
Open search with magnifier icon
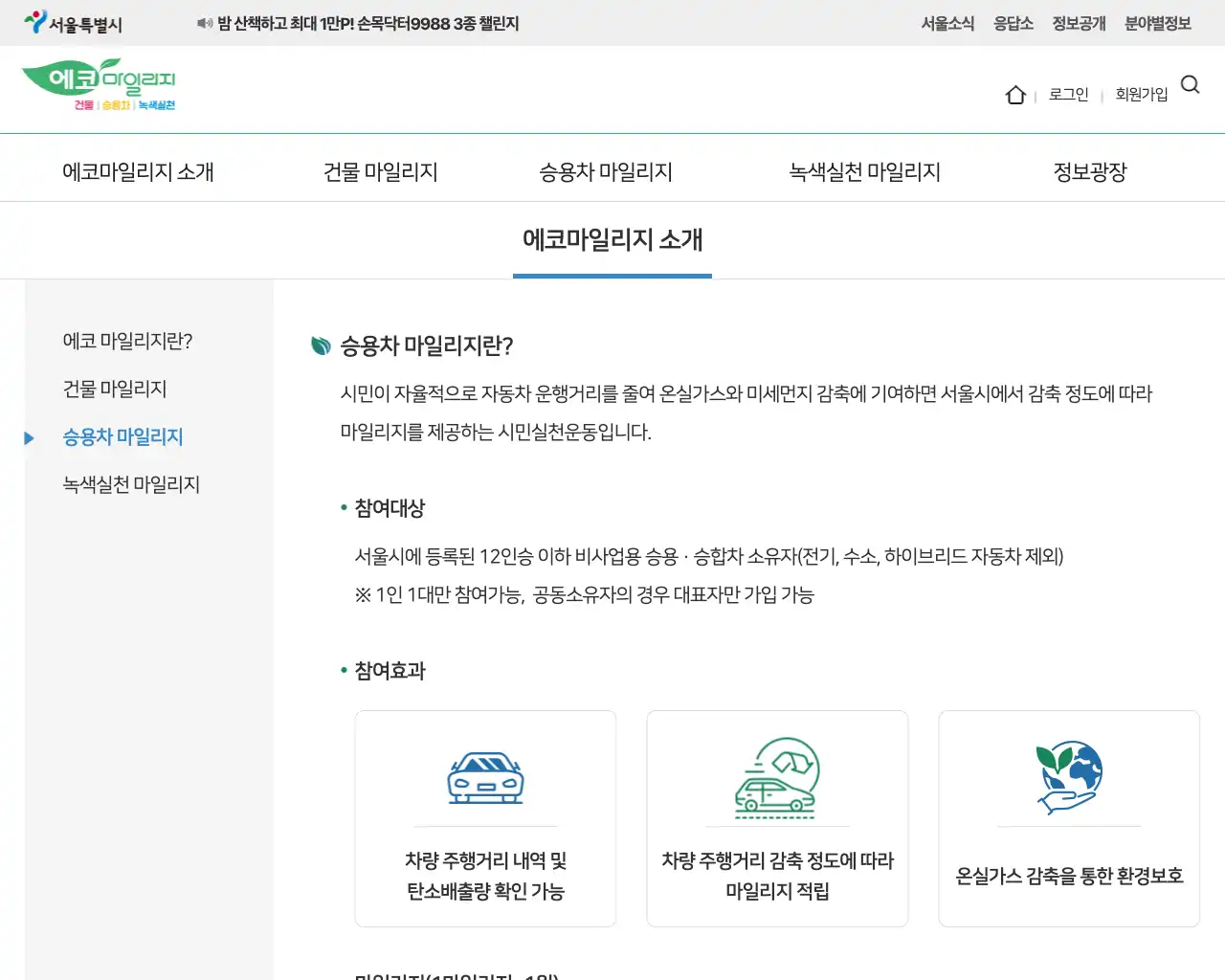(1191, 85)
